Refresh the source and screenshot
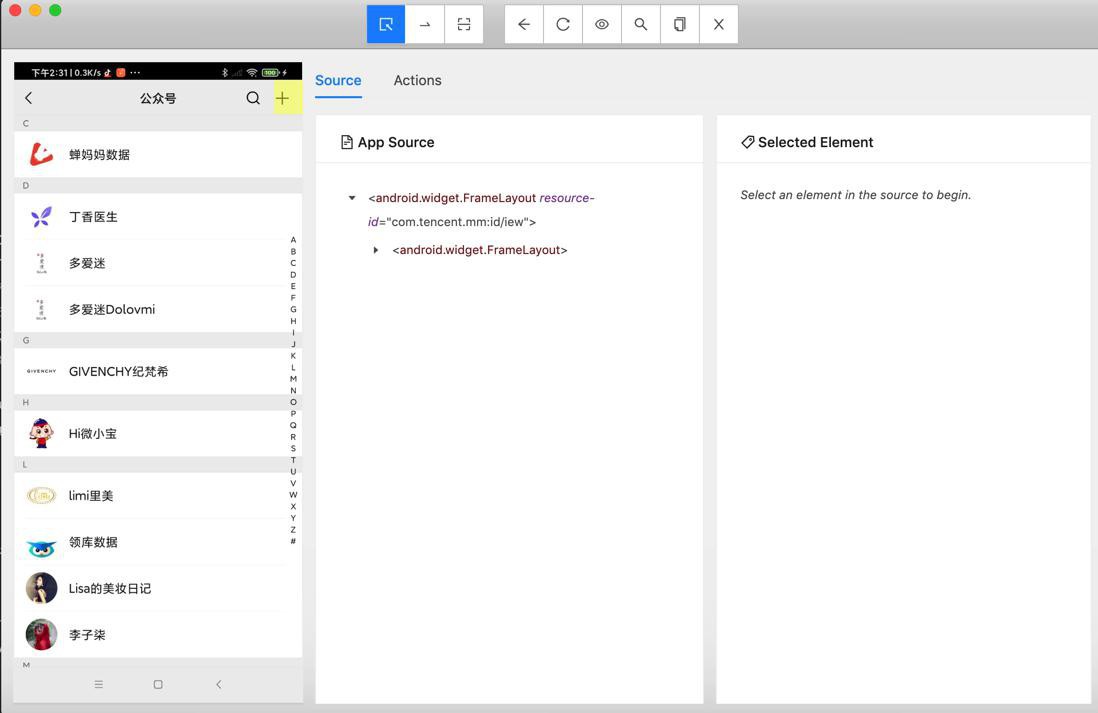The height and width of the screenshot is (713, 1098). (563, 25)
